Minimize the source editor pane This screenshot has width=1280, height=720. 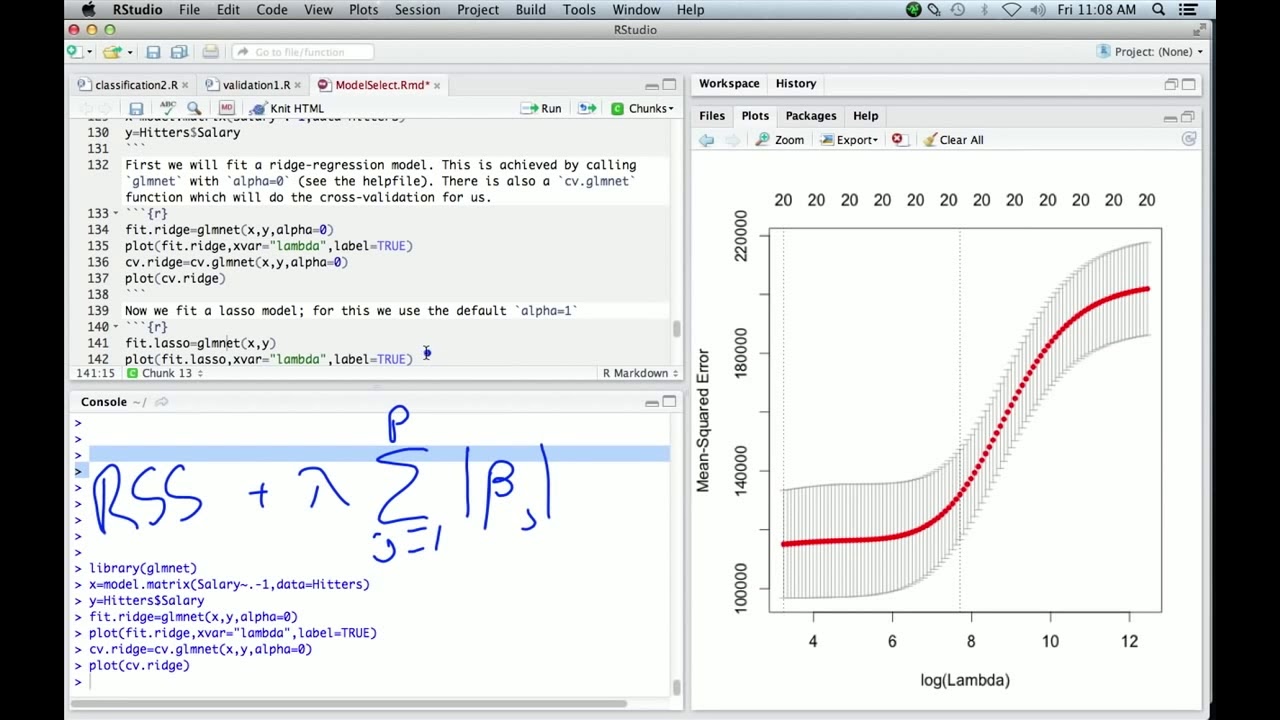click(x=652, y=85)
